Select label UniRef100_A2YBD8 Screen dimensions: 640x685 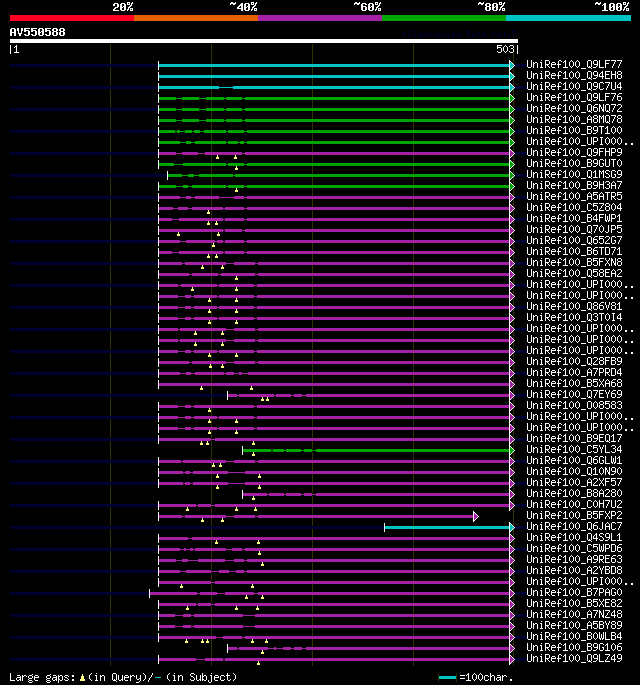point(574,571)
